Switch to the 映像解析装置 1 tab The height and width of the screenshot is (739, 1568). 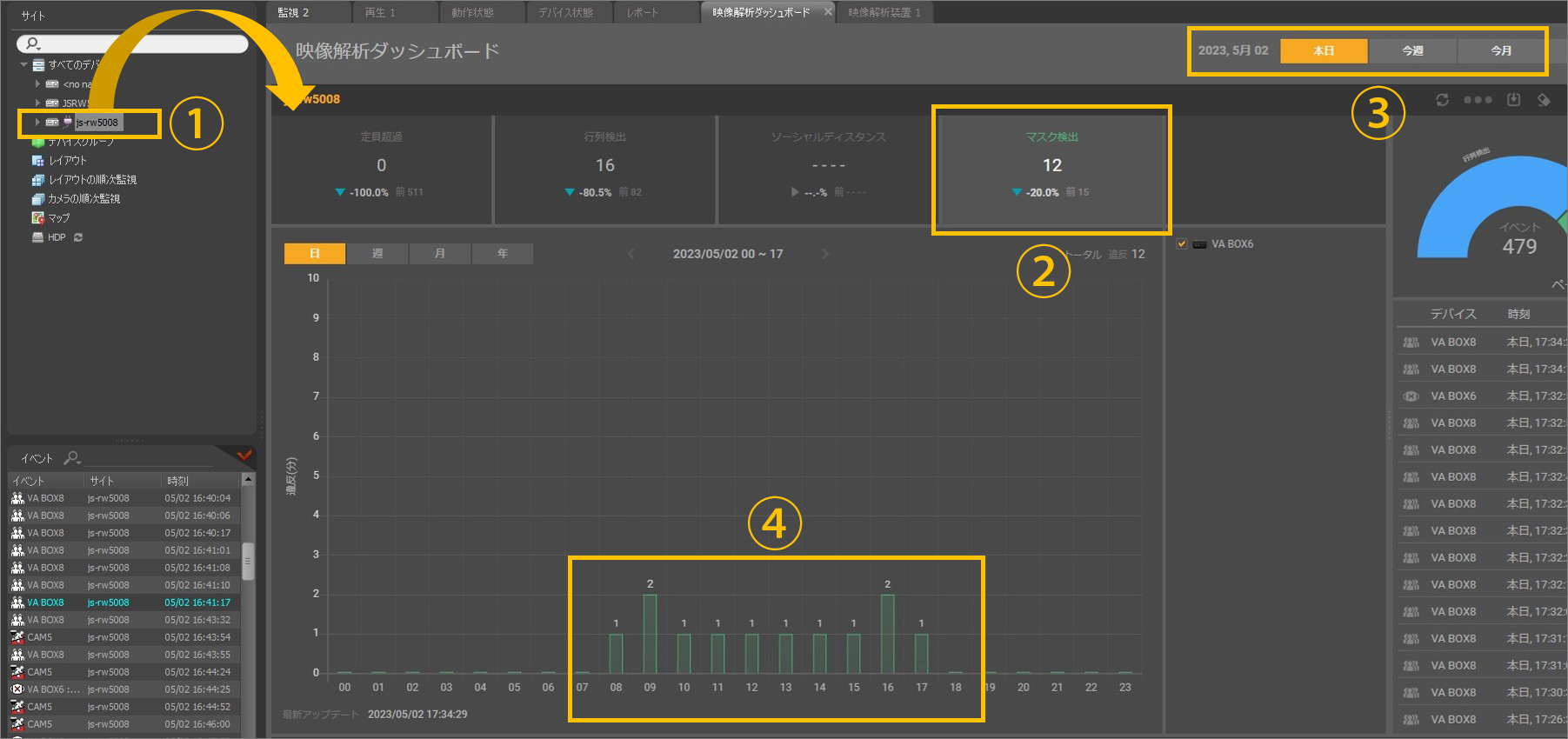pos(884,12)
